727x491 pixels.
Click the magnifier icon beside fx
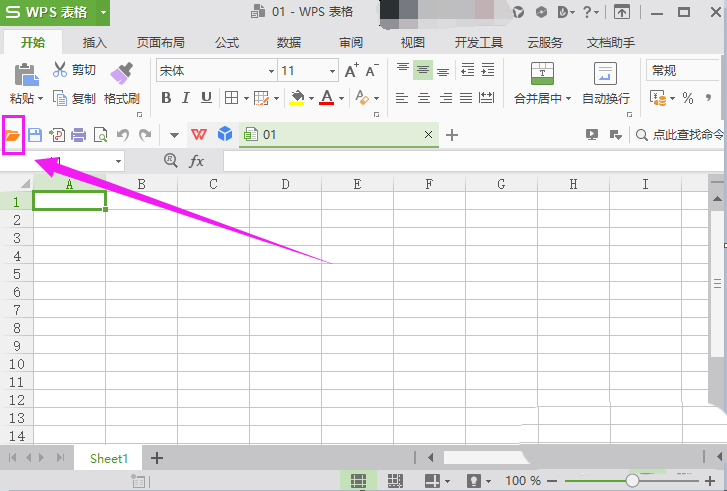click(171, 160)
